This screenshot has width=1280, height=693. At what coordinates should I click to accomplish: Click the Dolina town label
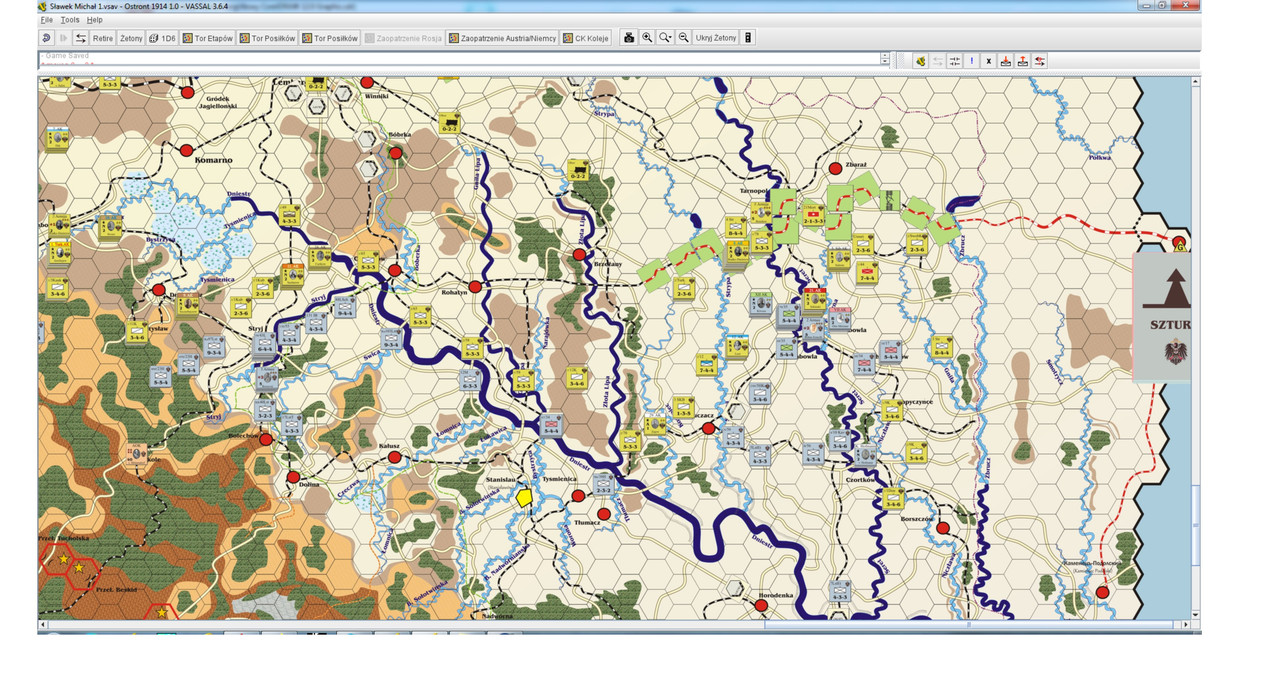[x=307, y=485]
